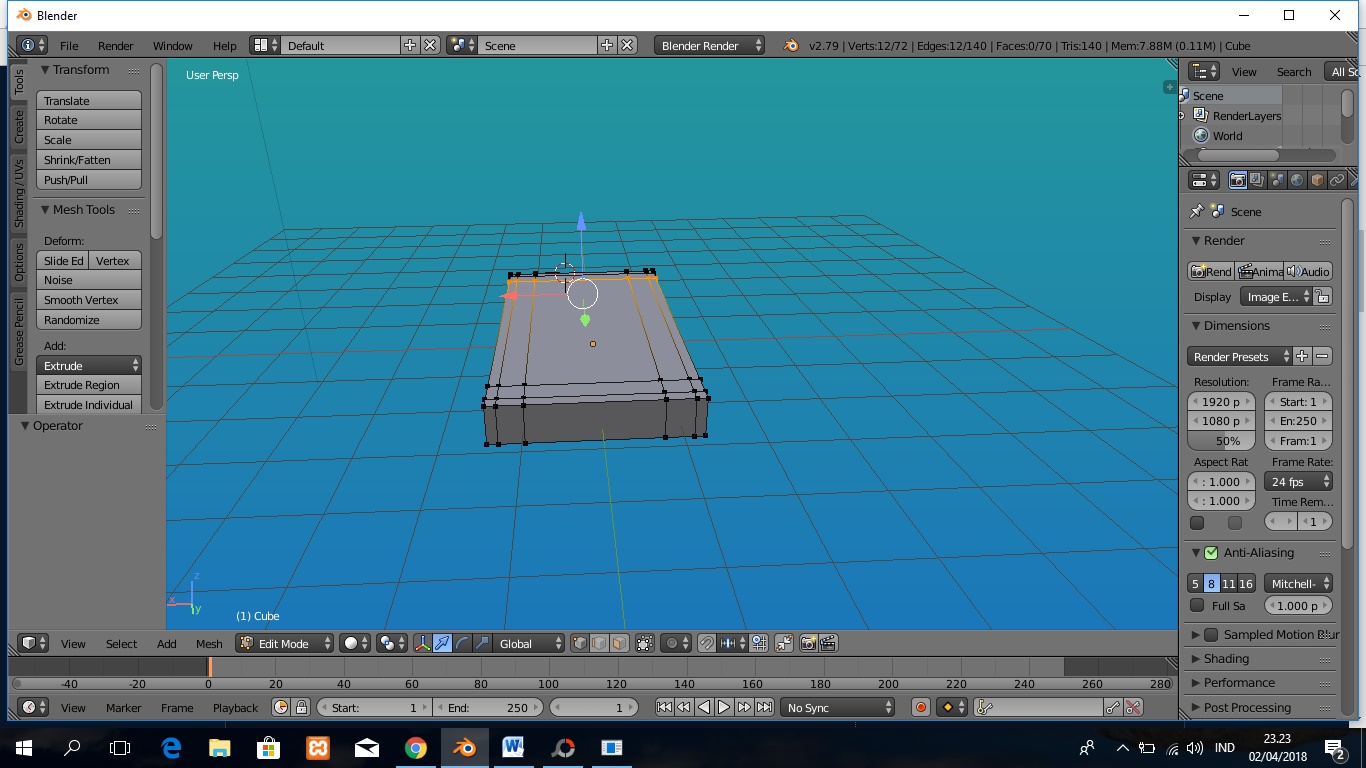Play the animation forward

coord(724,707)
